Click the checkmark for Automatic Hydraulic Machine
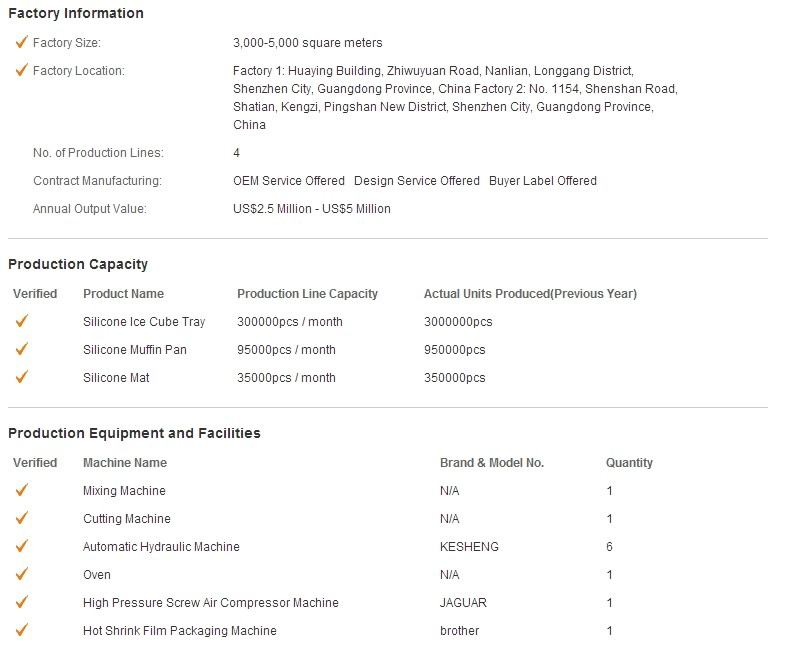 pos(22,546)
